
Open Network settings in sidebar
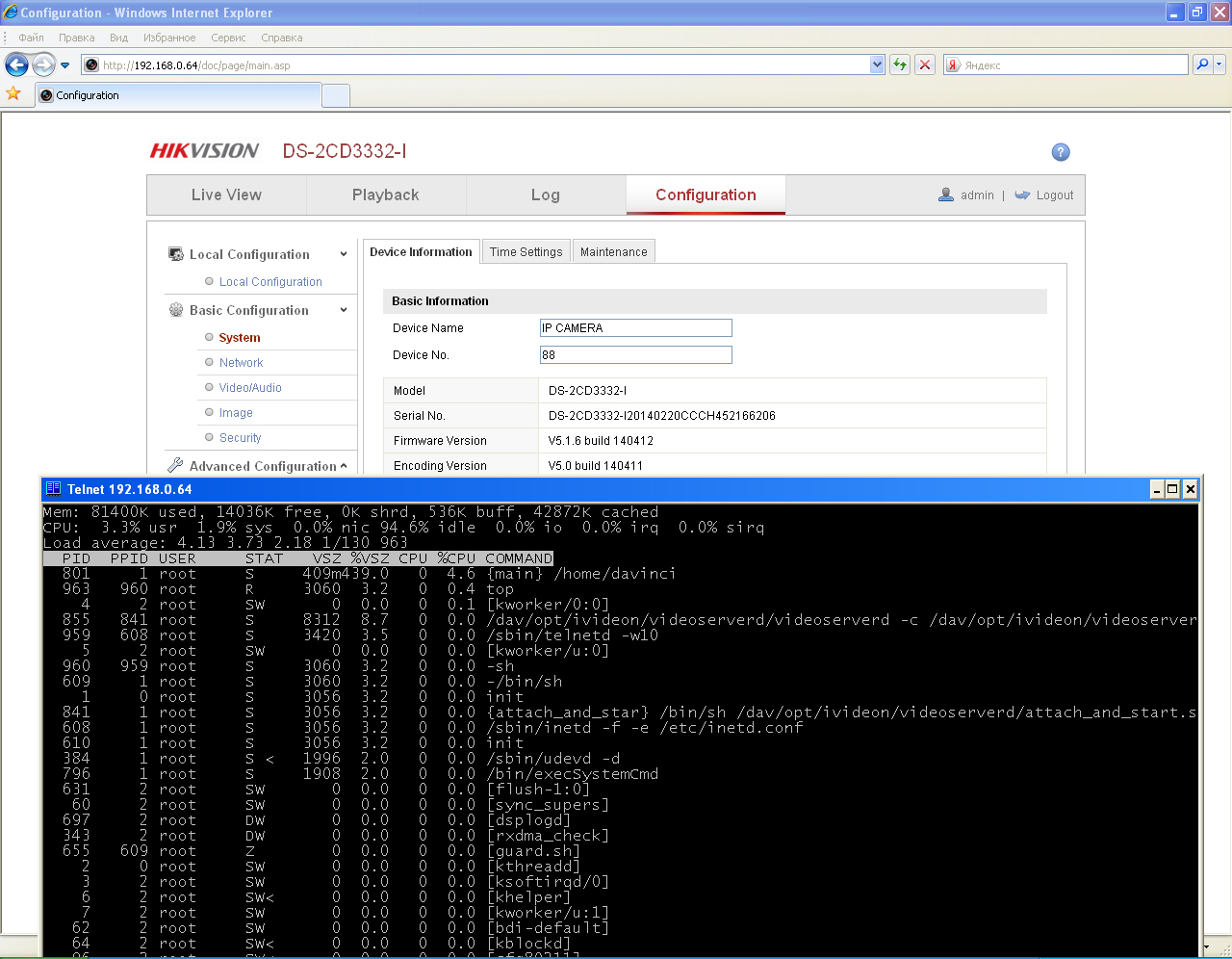tap(241, 363)
